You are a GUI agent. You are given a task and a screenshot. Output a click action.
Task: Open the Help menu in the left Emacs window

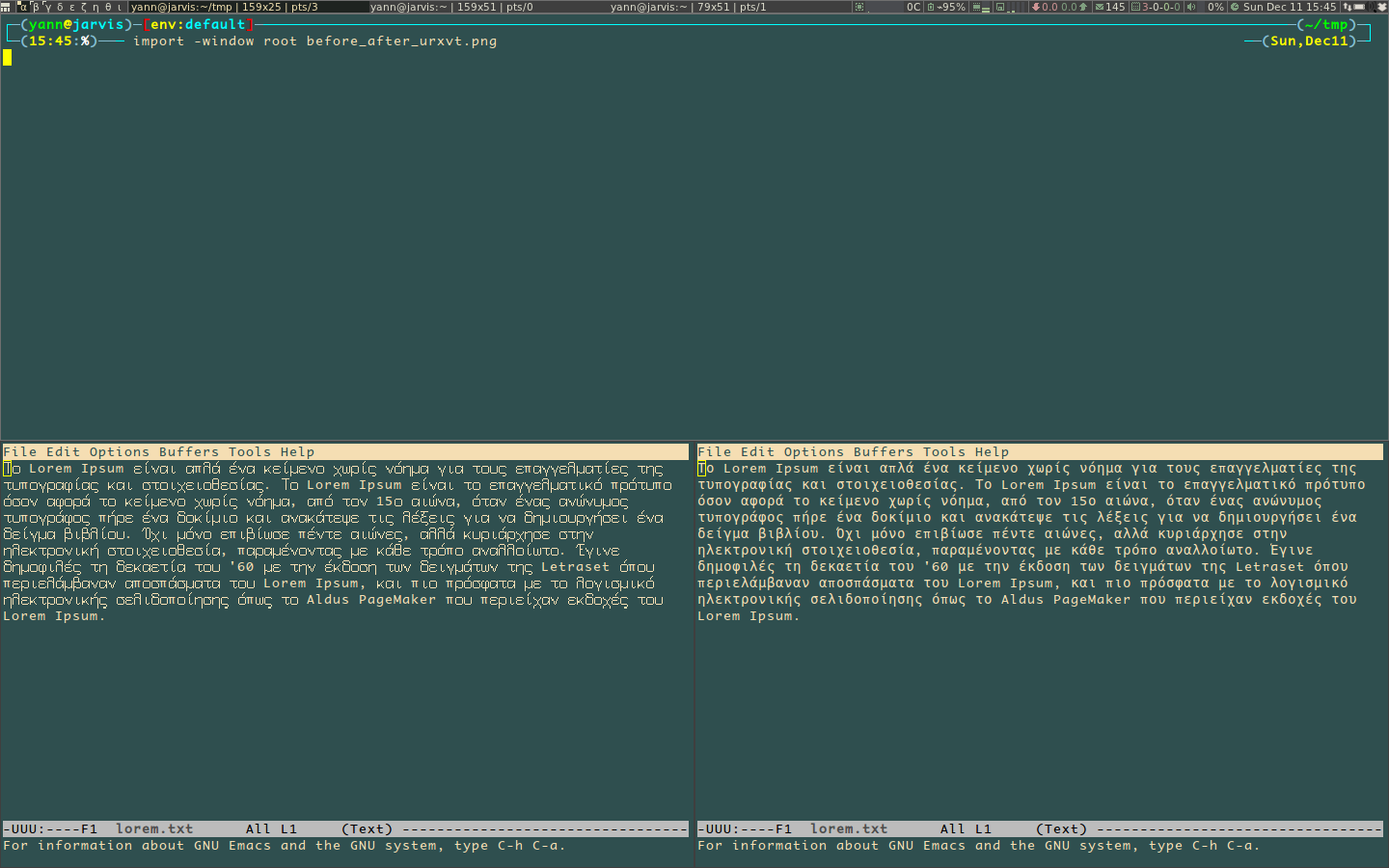pos(298,451)
